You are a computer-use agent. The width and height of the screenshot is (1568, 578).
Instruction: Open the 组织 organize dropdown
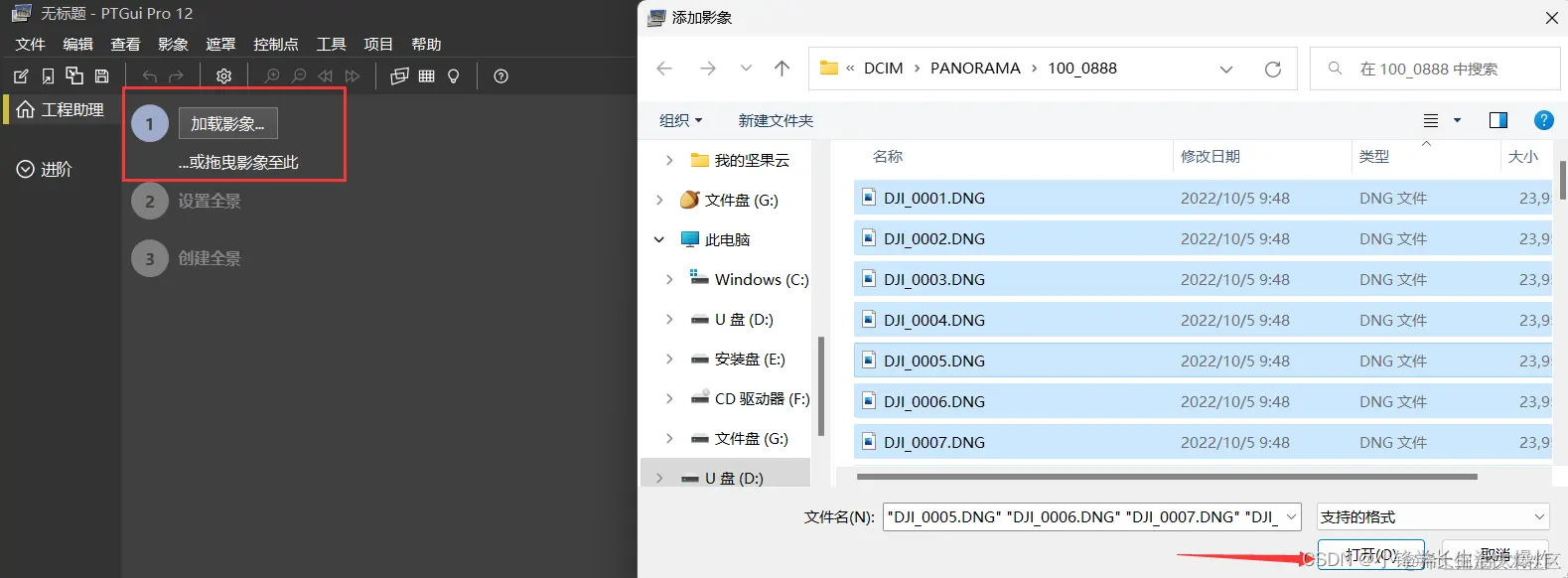click(x=681, y=120)
